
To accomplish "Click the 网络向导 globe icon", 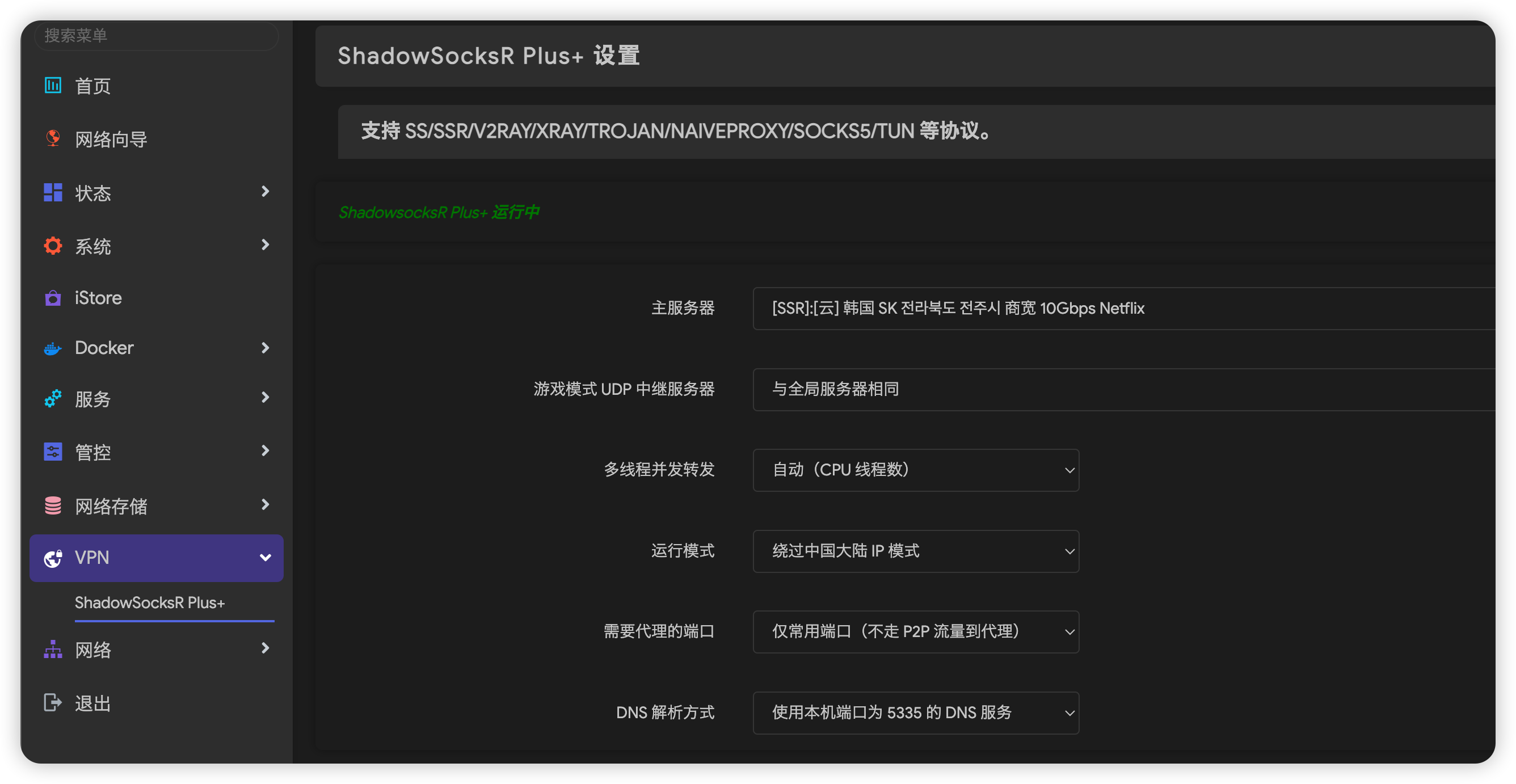I will click(x=53, y=138).
